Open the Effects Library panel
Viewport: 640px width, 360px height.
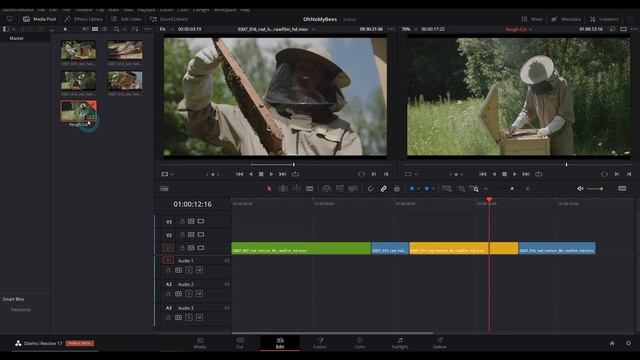point(84,19)
